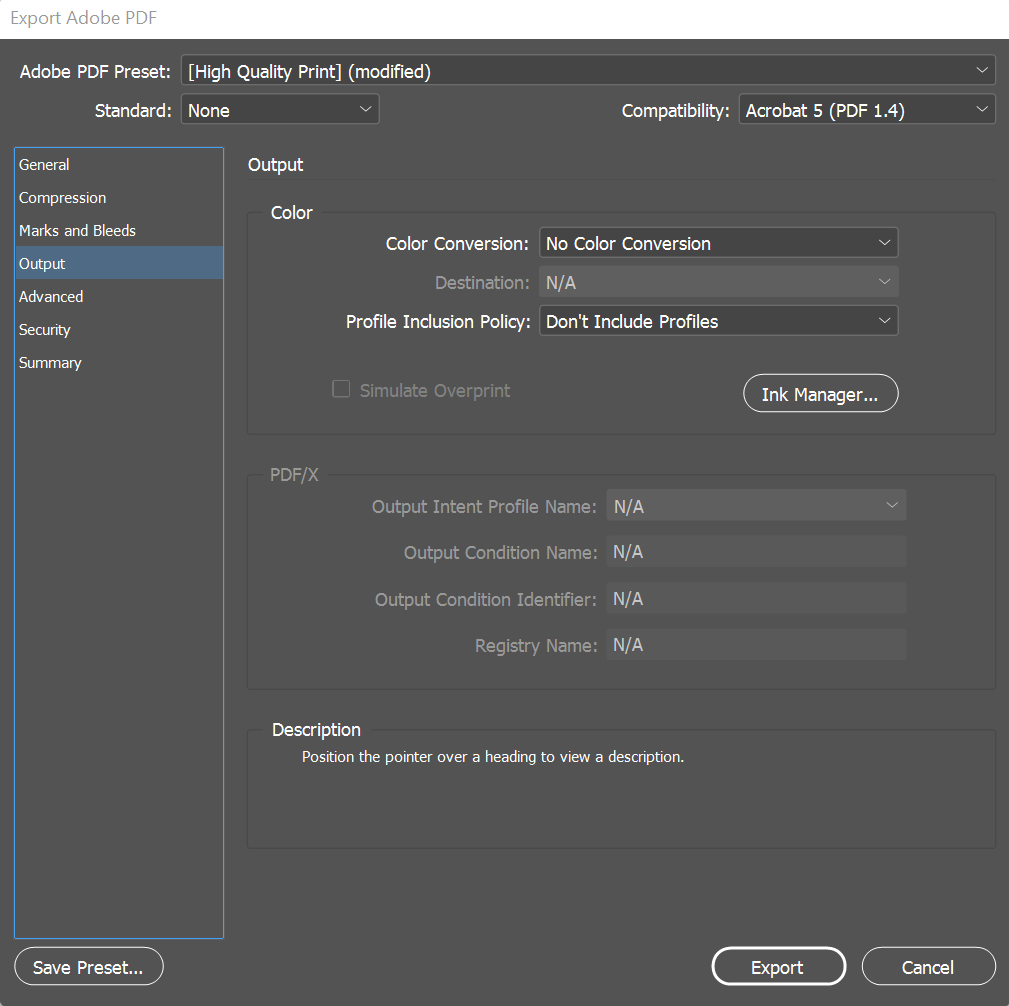Expand the Profile Inclusion Policy dropdown
1009x1006 pixels.
[x=718, y=321]
